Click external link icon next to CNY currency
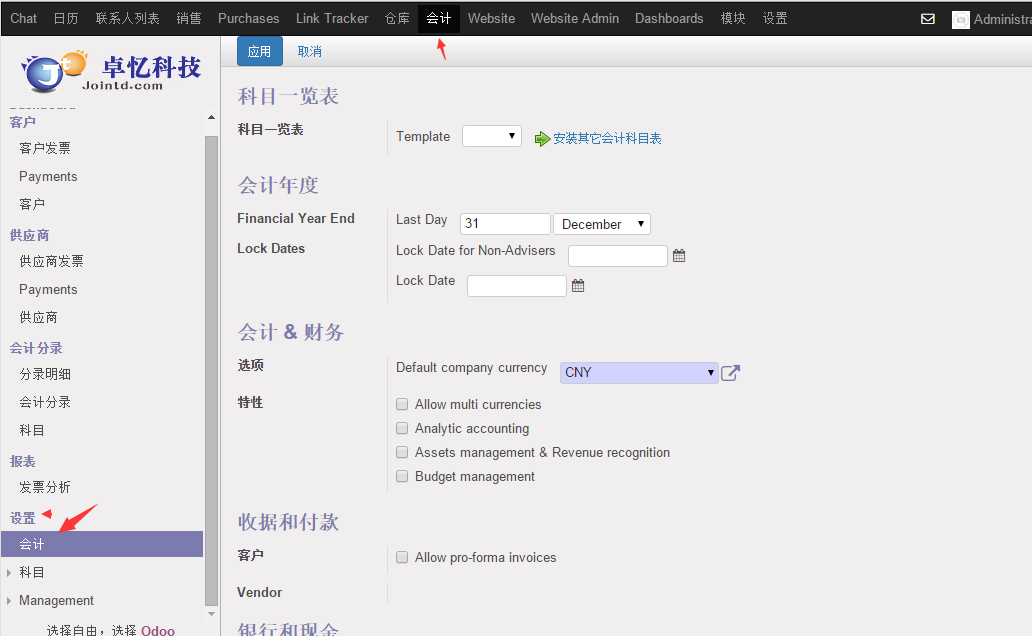1032x636 pixels. tap(731, 373)
